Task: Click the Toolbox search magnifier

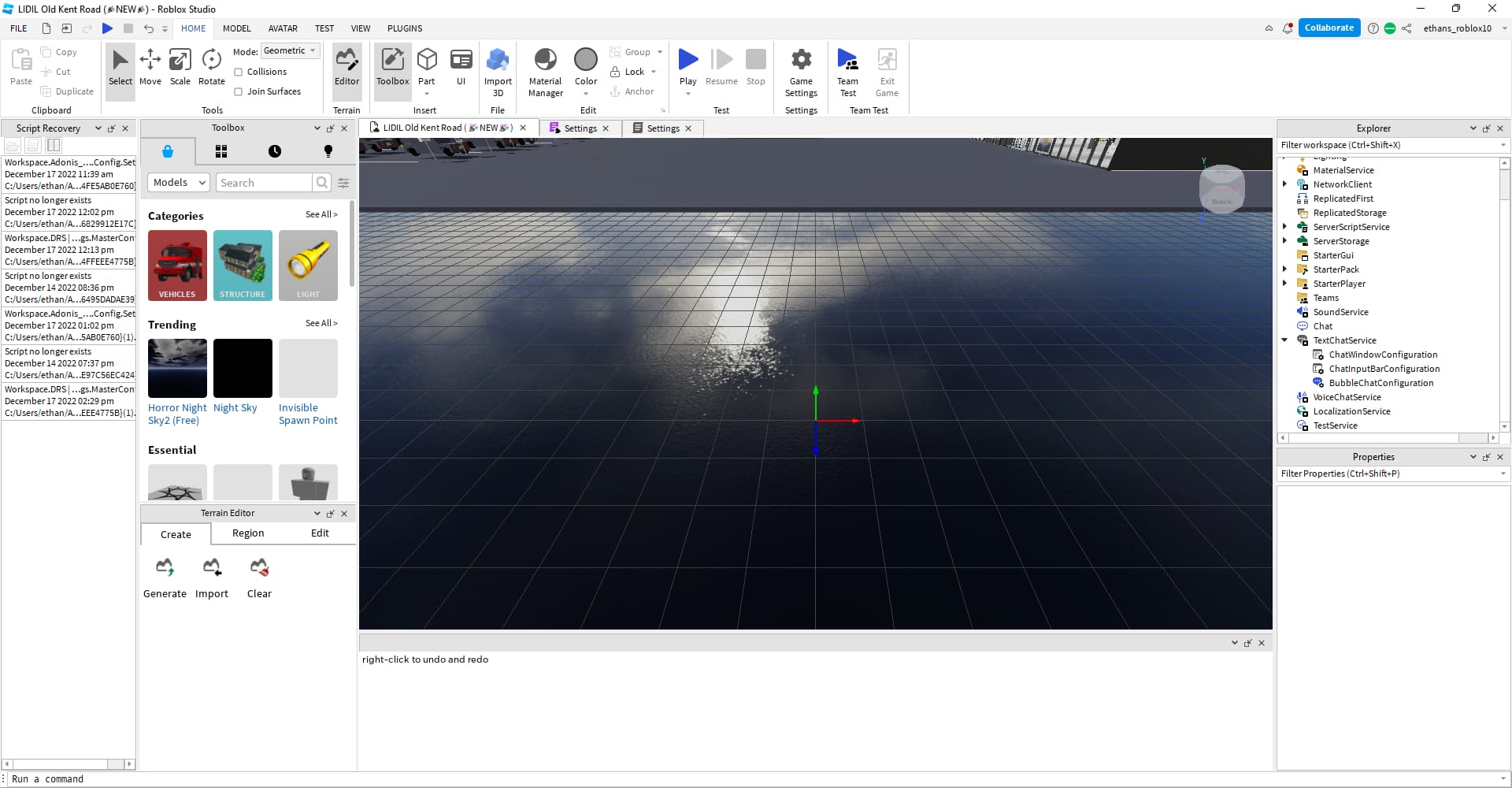Action: point(321,183)
